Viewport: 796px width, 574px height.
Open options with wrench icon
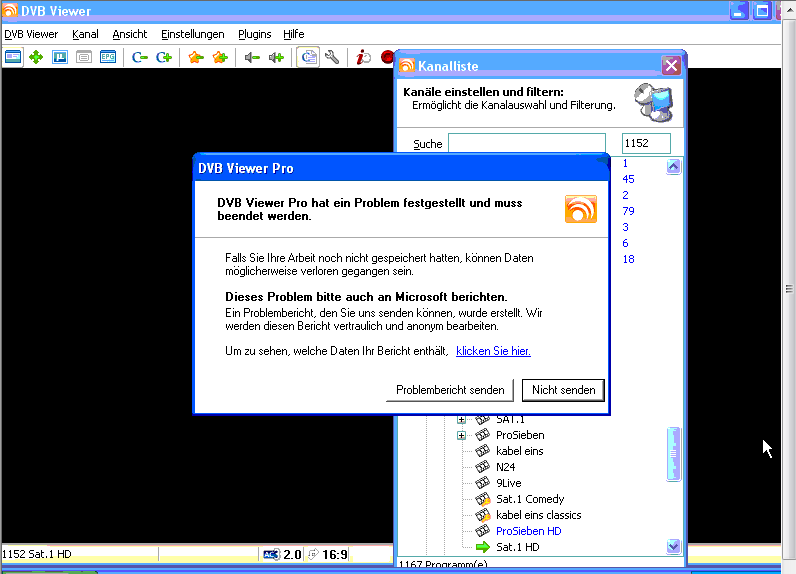[332, 57]
